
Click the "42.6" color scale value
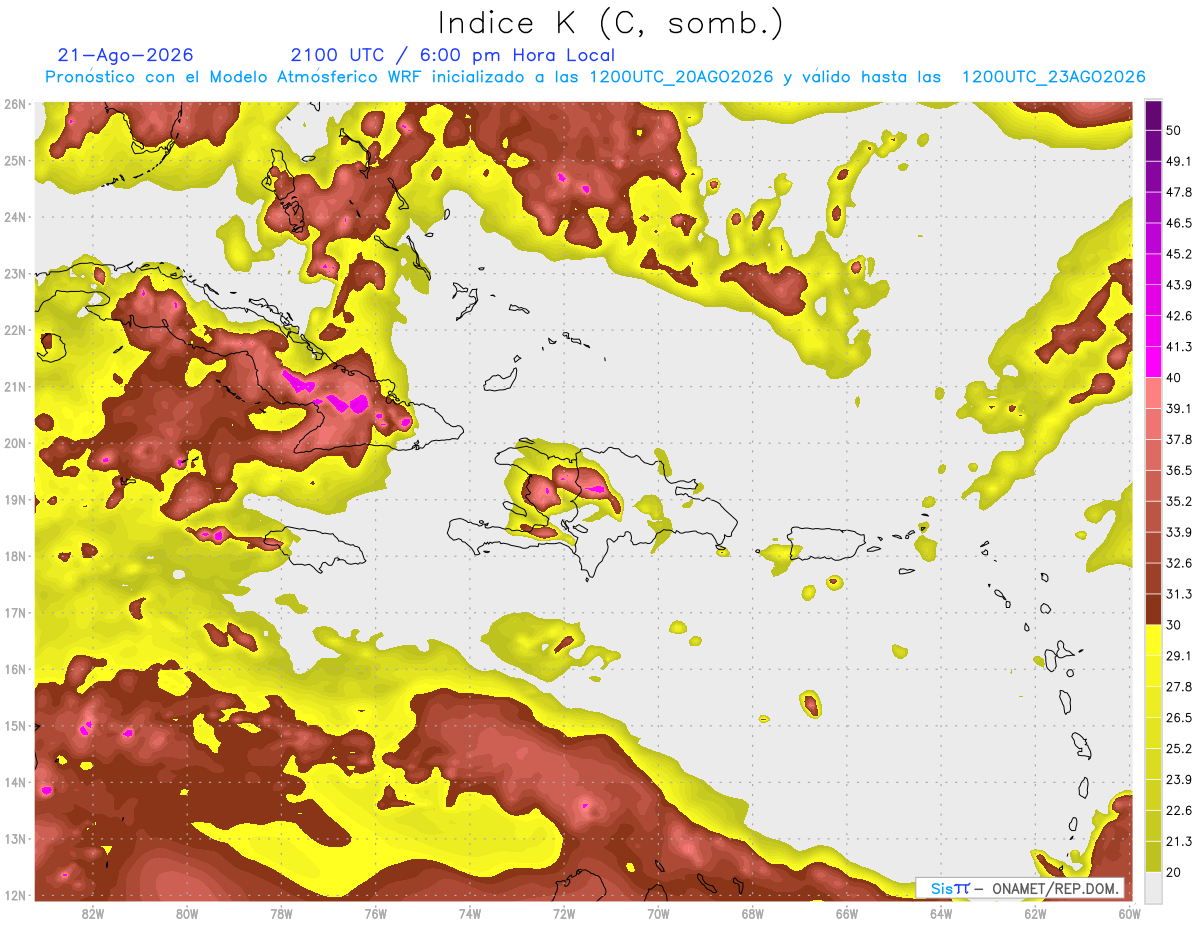pyautogui.click(x=1179, y=316)
